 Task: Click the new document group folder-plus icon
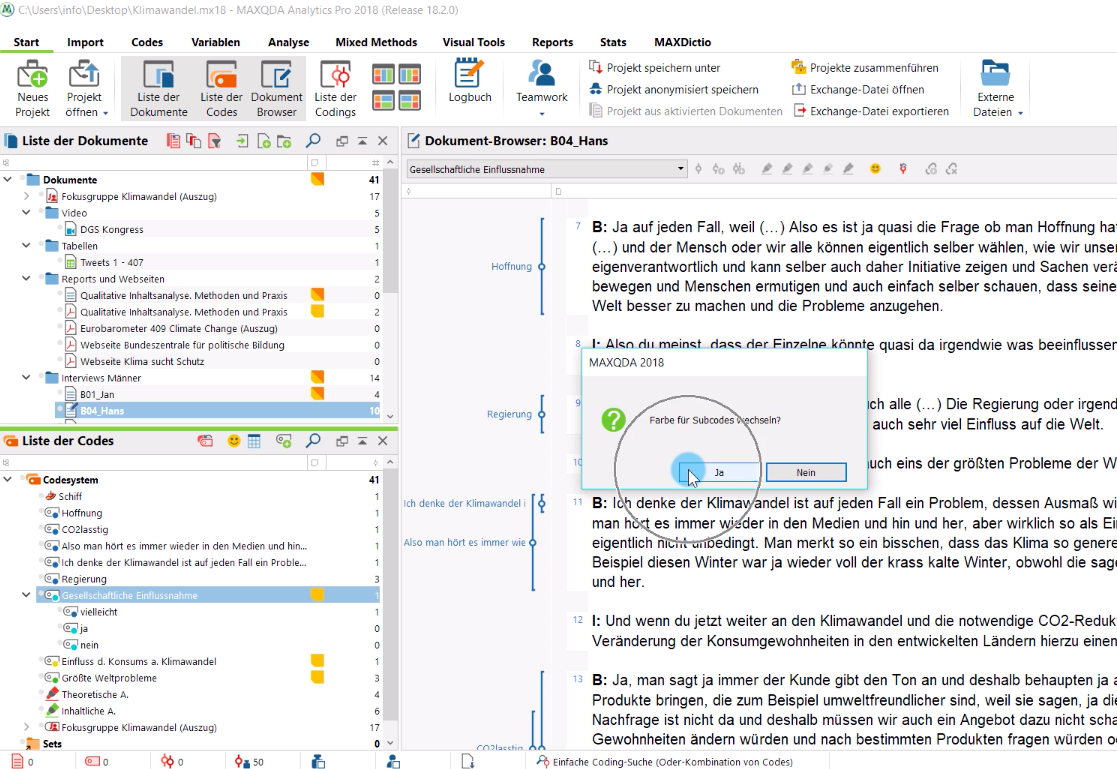[284, 141]
